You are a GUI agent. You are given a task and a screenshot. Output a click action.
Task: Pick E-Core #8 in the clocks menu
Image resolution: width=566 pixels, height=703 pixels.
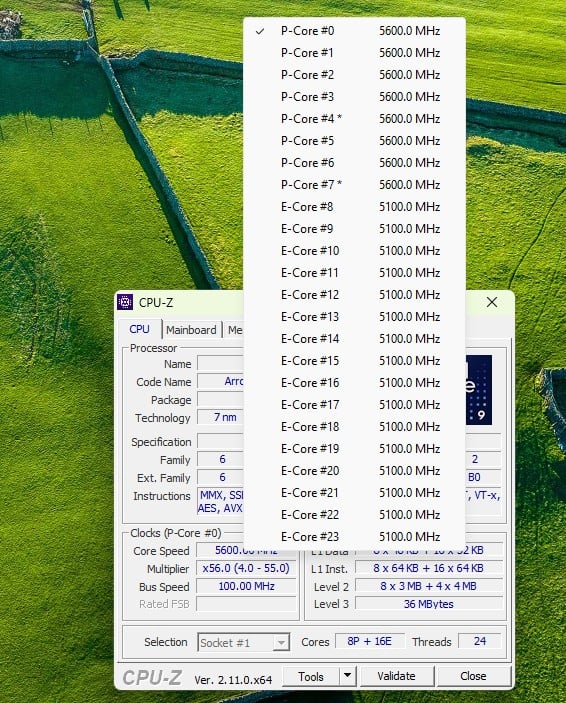(x=354, y=207)
